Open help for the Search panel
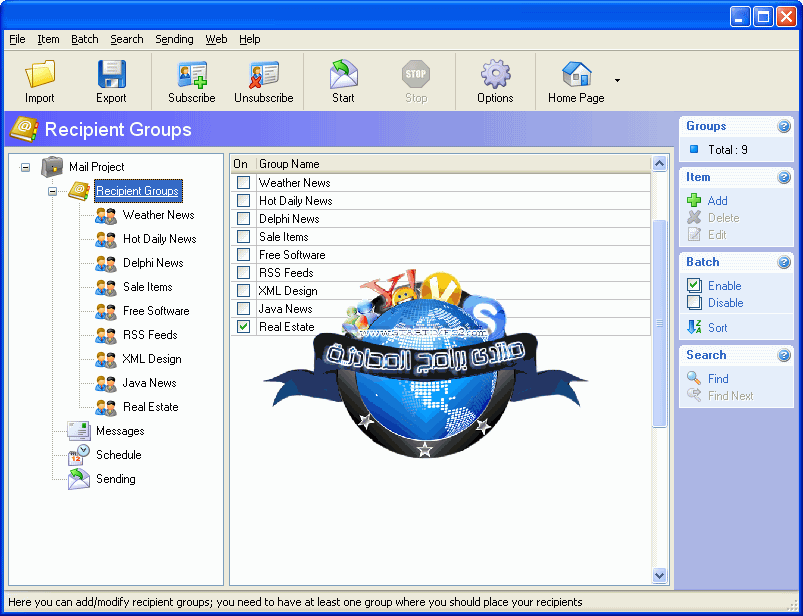 click(784, 355)
